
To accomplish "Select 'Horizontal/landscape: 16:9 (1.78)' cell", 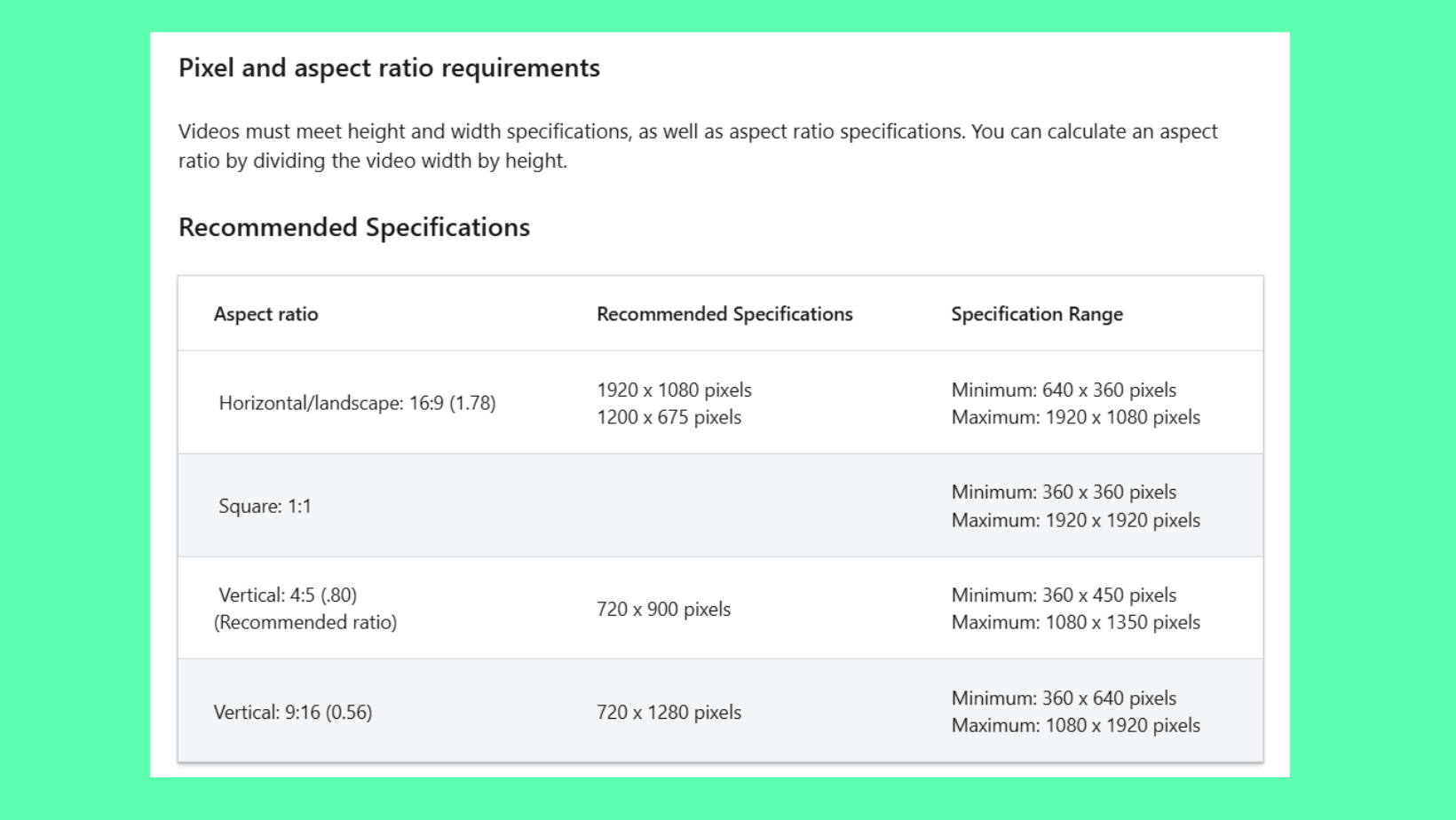I will [357, 403].
